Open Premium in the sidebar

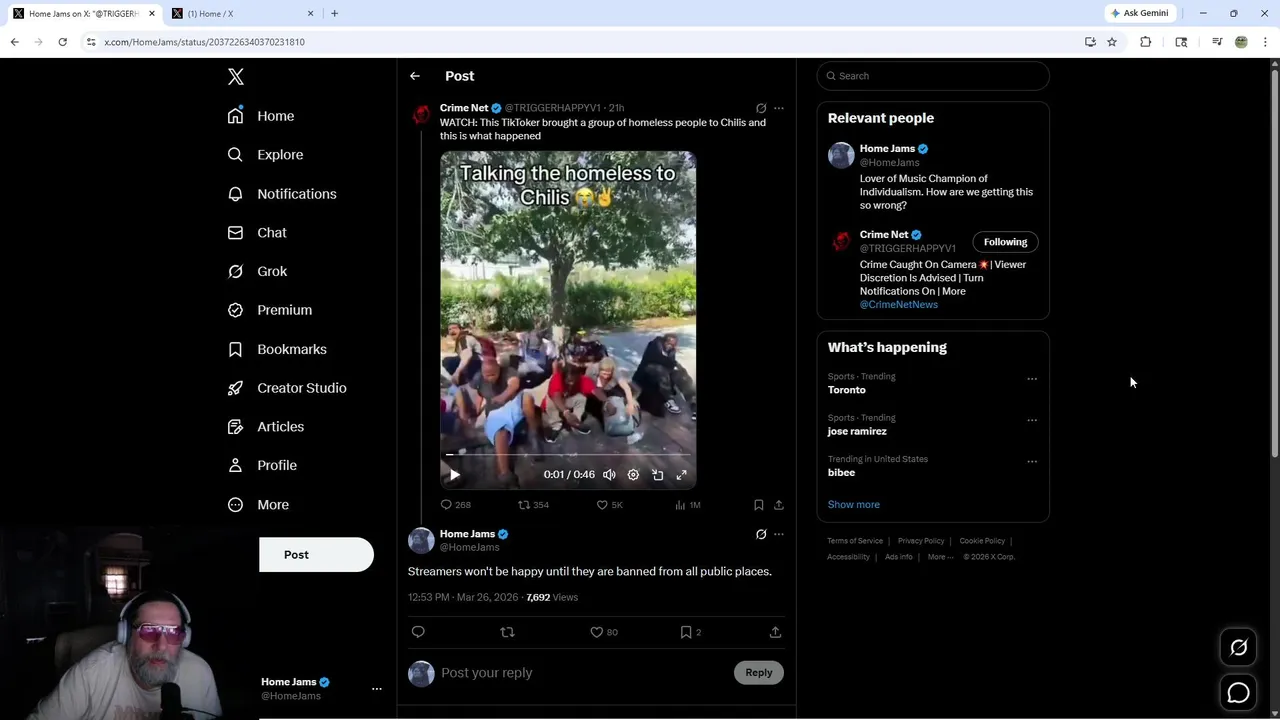coord(270,310)
